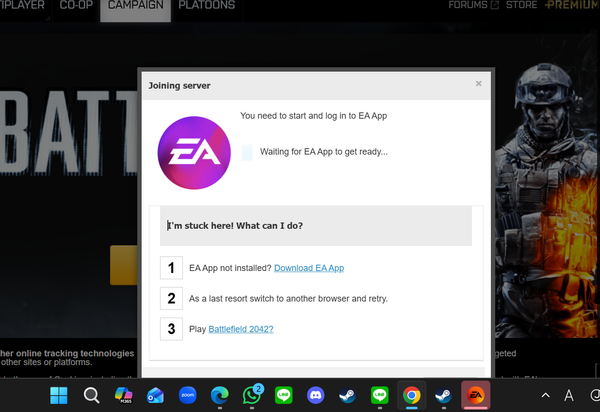Expand the hidden system tray icons
Image resolution: width=600 pixels, height=412 pixels.
[546, 395]
